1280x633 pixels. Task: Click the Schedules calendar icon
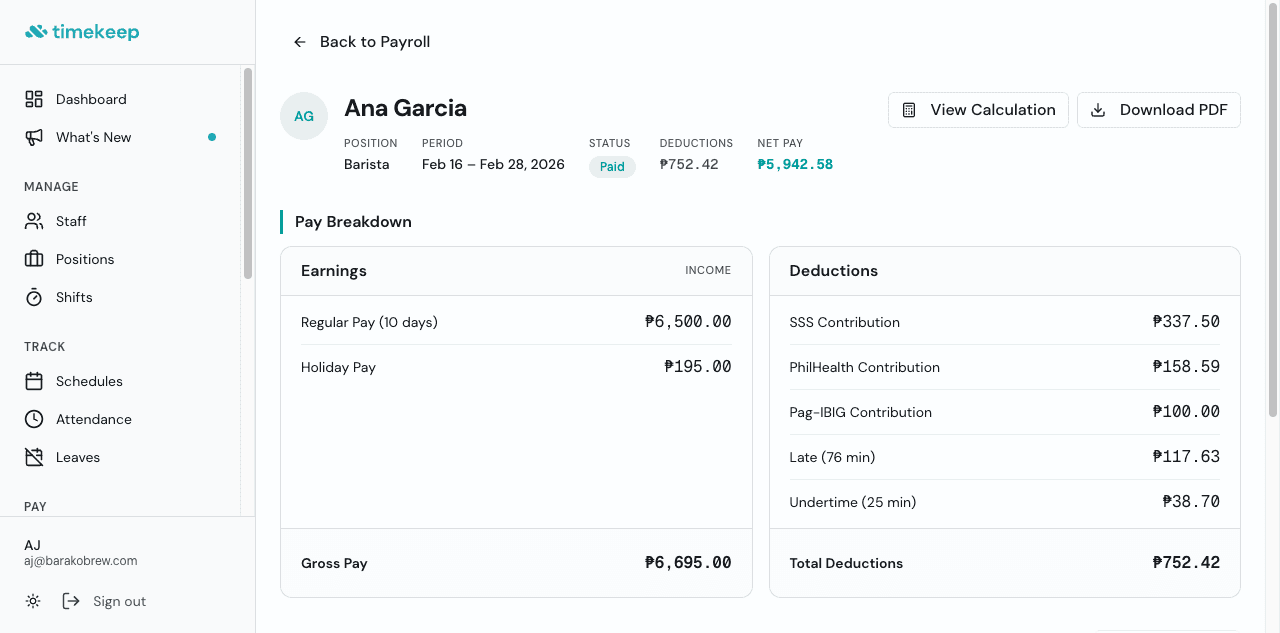33,381
